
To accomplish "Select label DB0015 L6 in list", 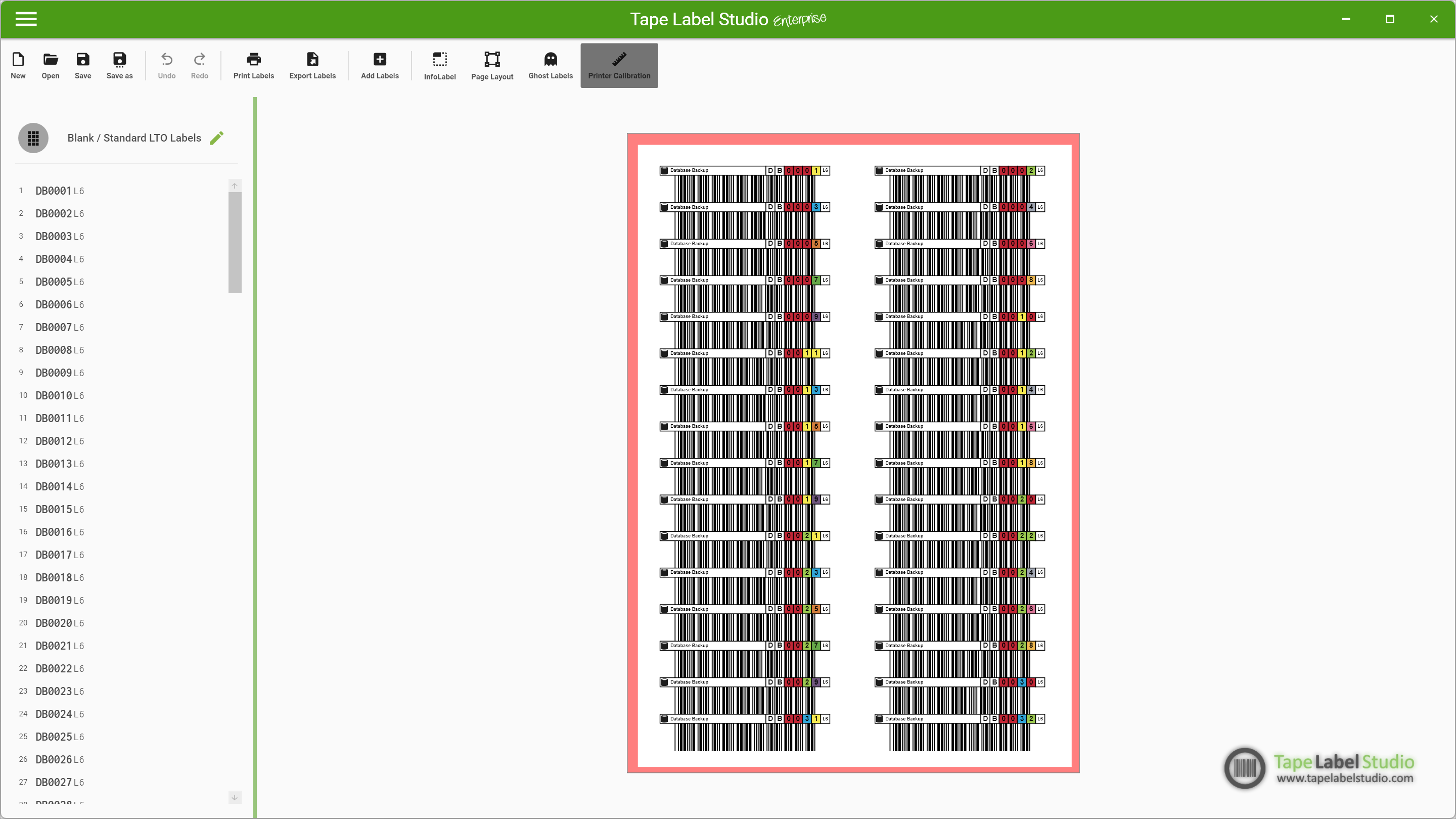I will click(59, 509).
